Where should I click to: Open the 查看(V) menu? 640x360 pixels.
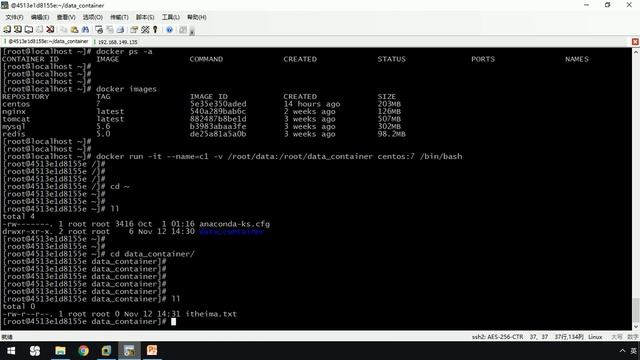coord(66,17)
